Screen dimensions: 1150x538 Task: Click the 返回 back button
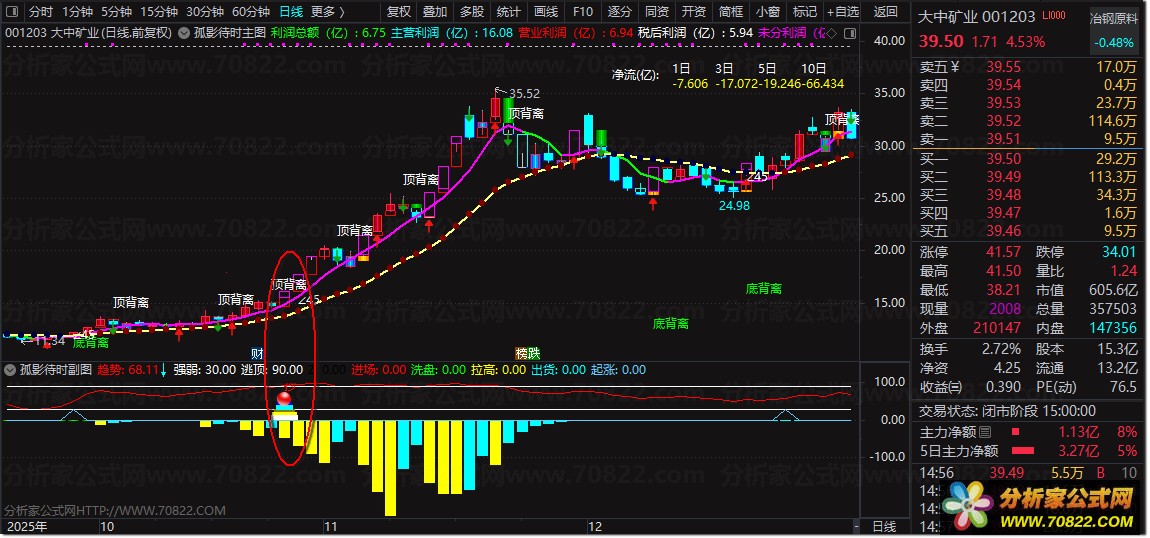(886, 12)
